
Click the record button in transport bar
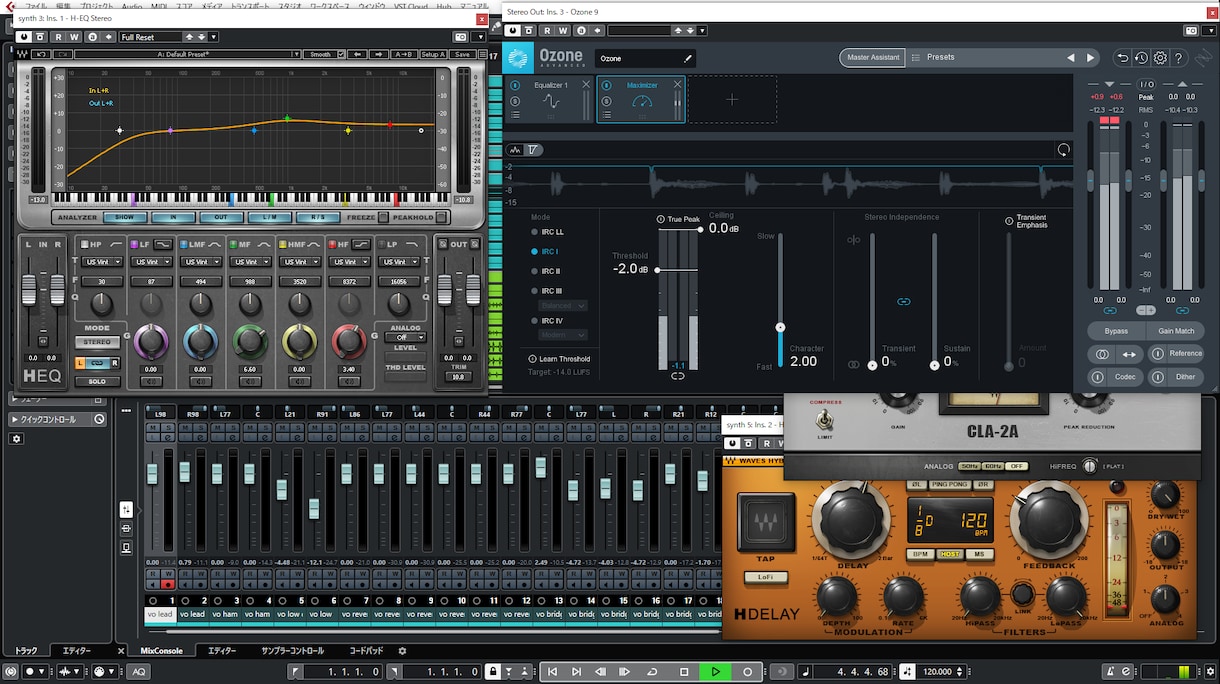pos(747,672)
